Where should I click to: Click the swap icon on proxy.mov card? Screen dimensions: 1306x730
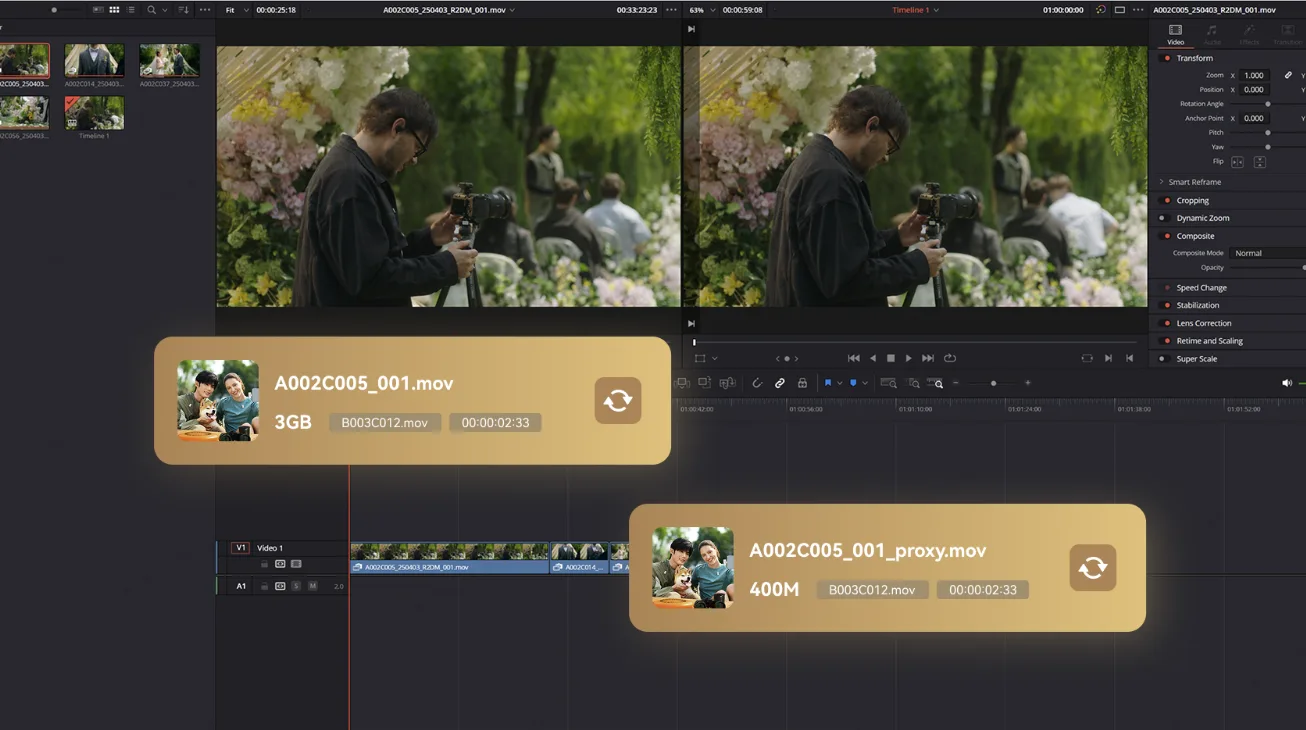(x=1092, y=567)
